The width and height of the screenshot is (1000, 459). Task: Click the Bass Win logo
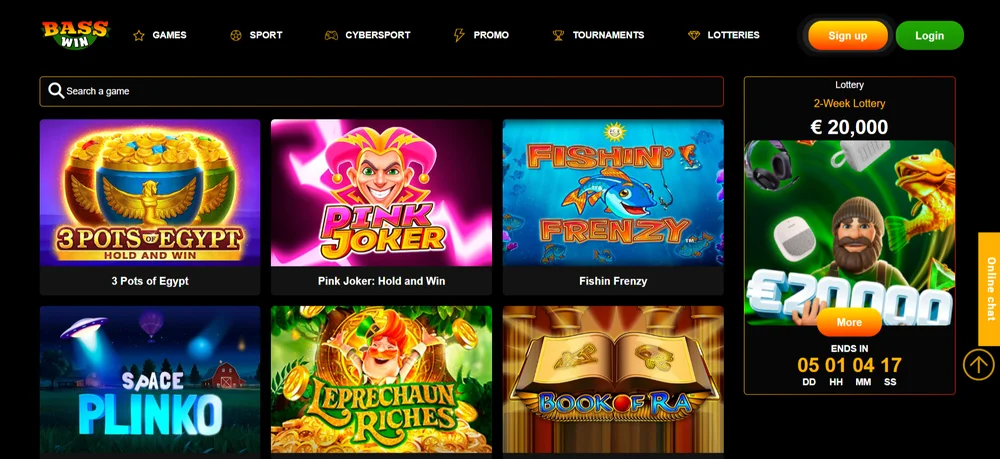75,35
